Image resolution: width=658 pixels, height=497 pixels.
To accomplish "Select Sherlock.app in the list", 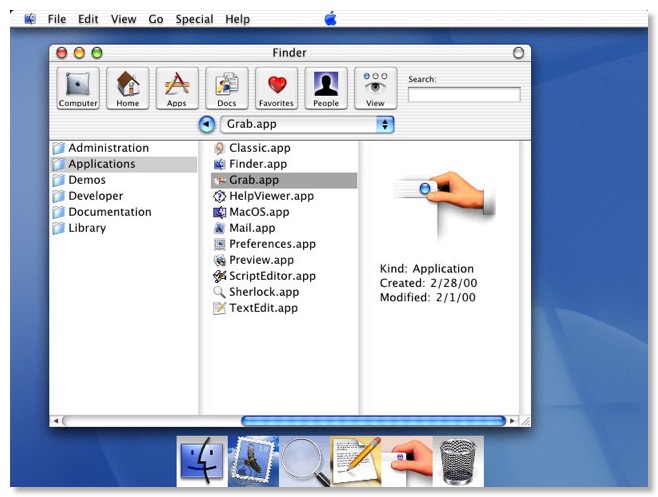I will [x=284, y=292].
